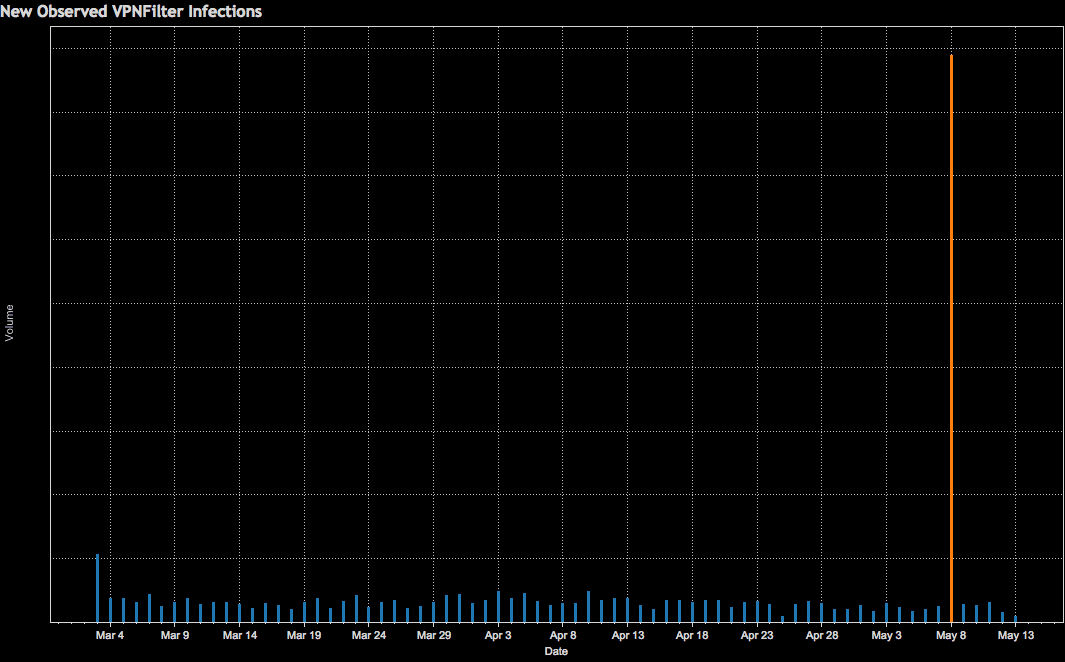Click the 'Apr 28' axis tick label
Screen dimensions: 1065x662
(822, 636)
